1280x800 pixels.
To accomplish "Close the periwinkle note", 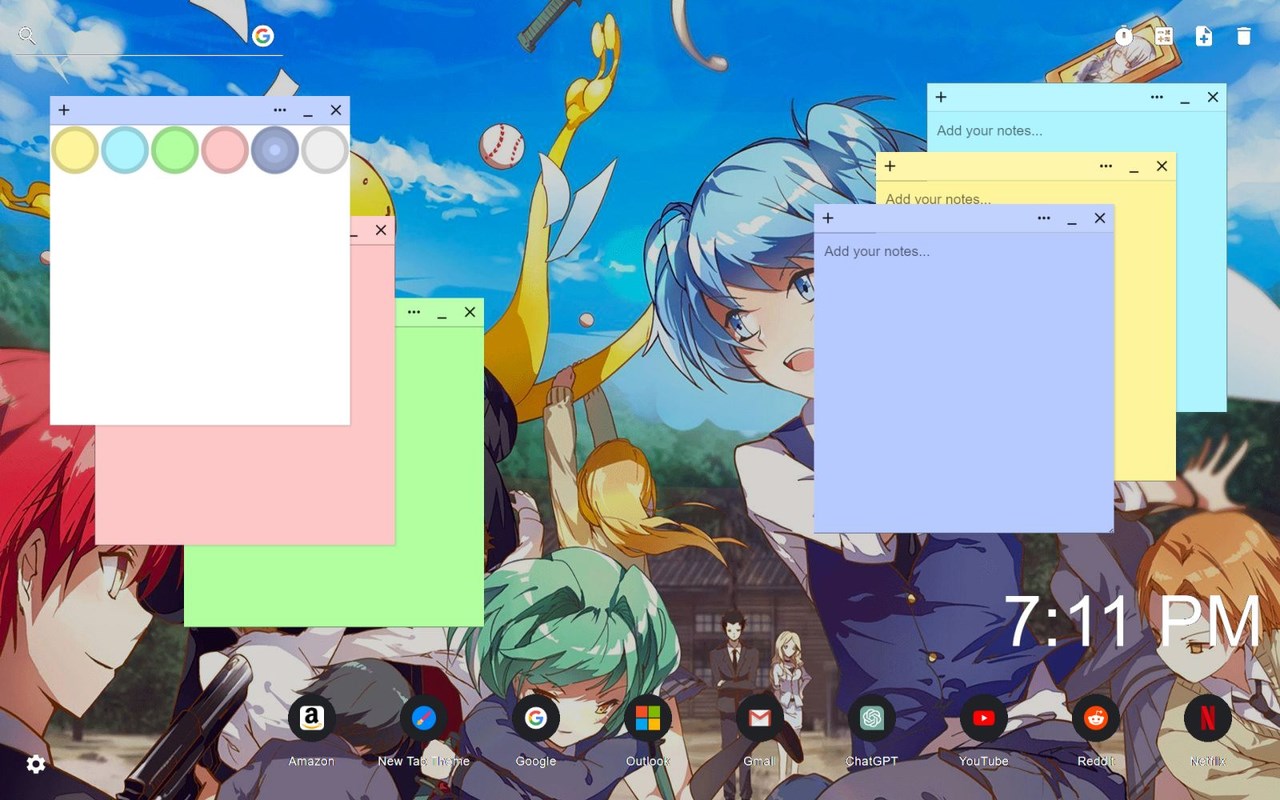I will point(1100,218).
